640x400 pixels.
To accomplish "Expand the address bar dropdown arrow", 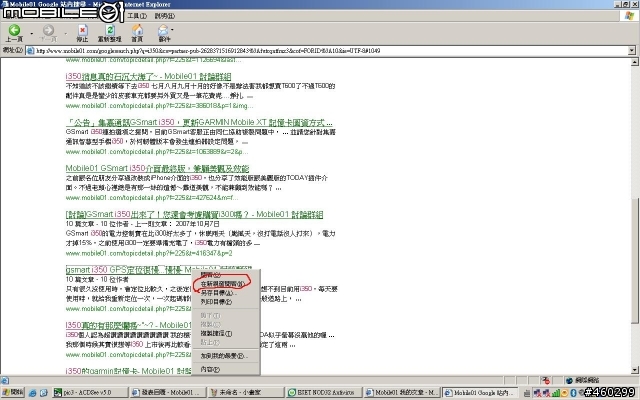I will (x=632, y=51).
